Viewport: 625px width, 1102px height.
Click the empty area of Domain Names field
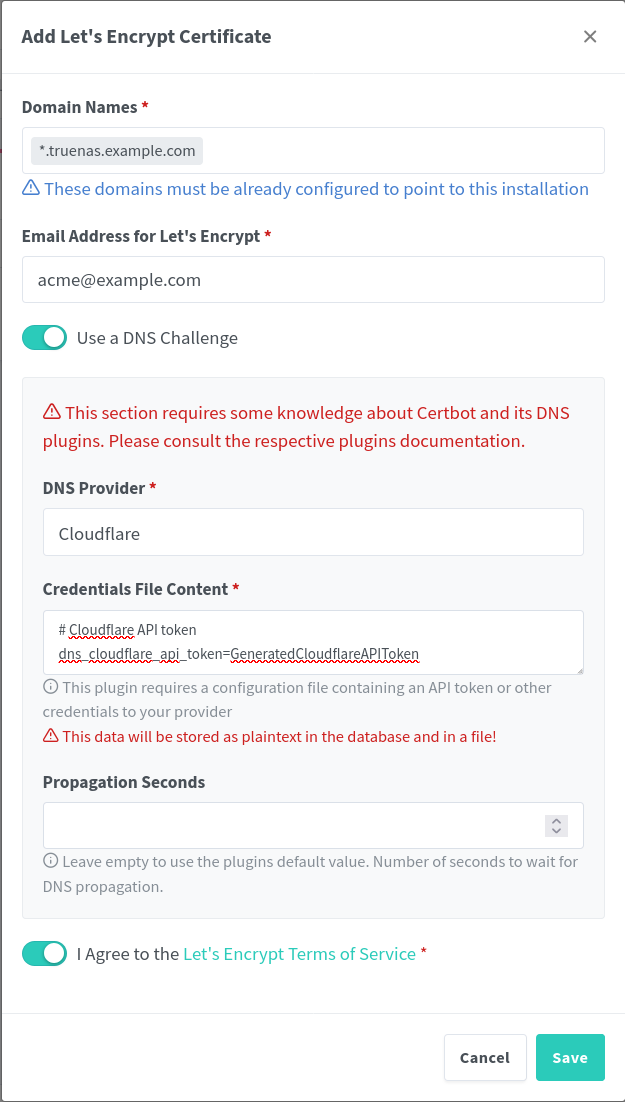click(400, 151)
